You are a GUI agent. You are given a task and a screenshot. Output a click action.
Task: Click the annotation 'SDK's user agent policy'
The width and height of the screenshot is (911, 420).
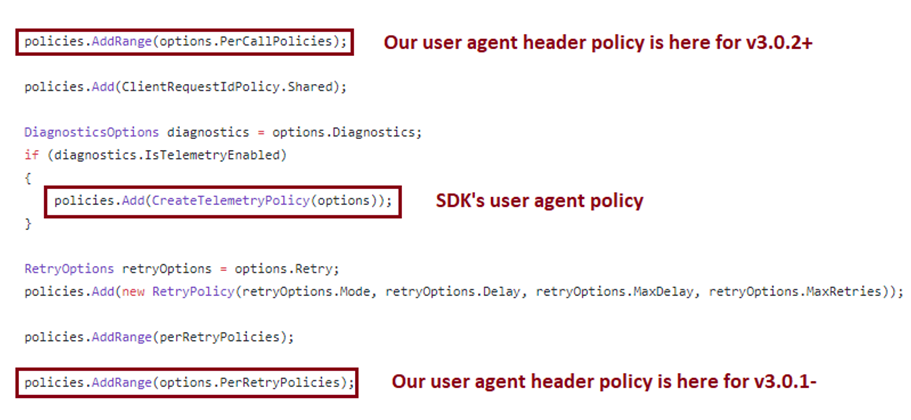point(540,201)
